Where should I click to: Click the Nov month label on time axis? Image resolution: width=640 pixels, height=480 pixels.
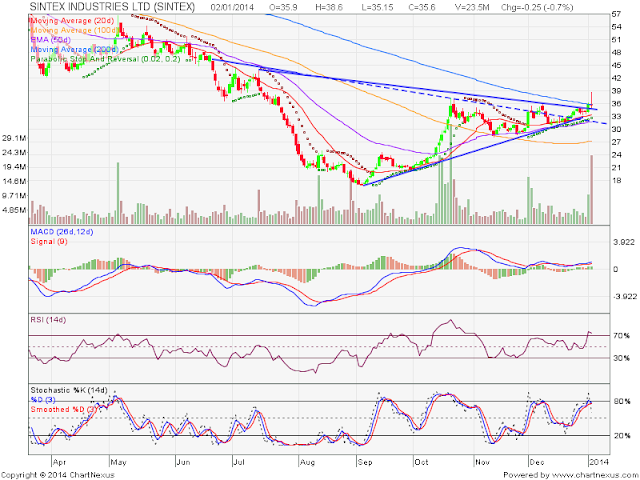[483, 462]
